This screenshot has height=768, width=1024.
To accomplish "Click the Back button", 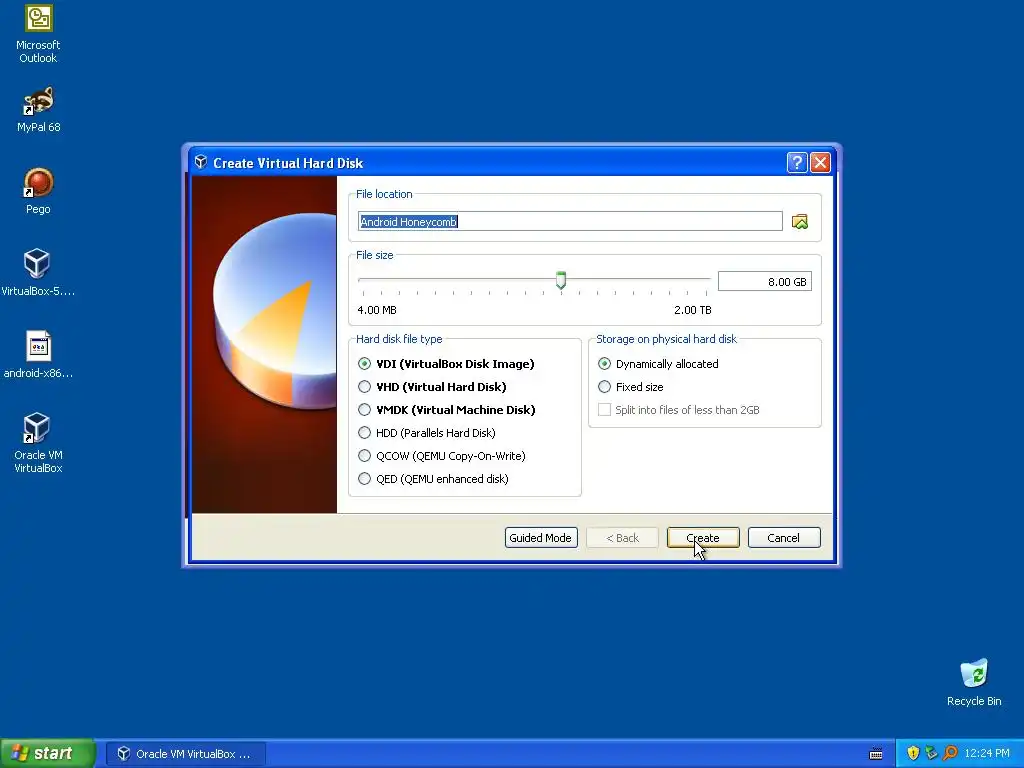I will coord(622,537).
